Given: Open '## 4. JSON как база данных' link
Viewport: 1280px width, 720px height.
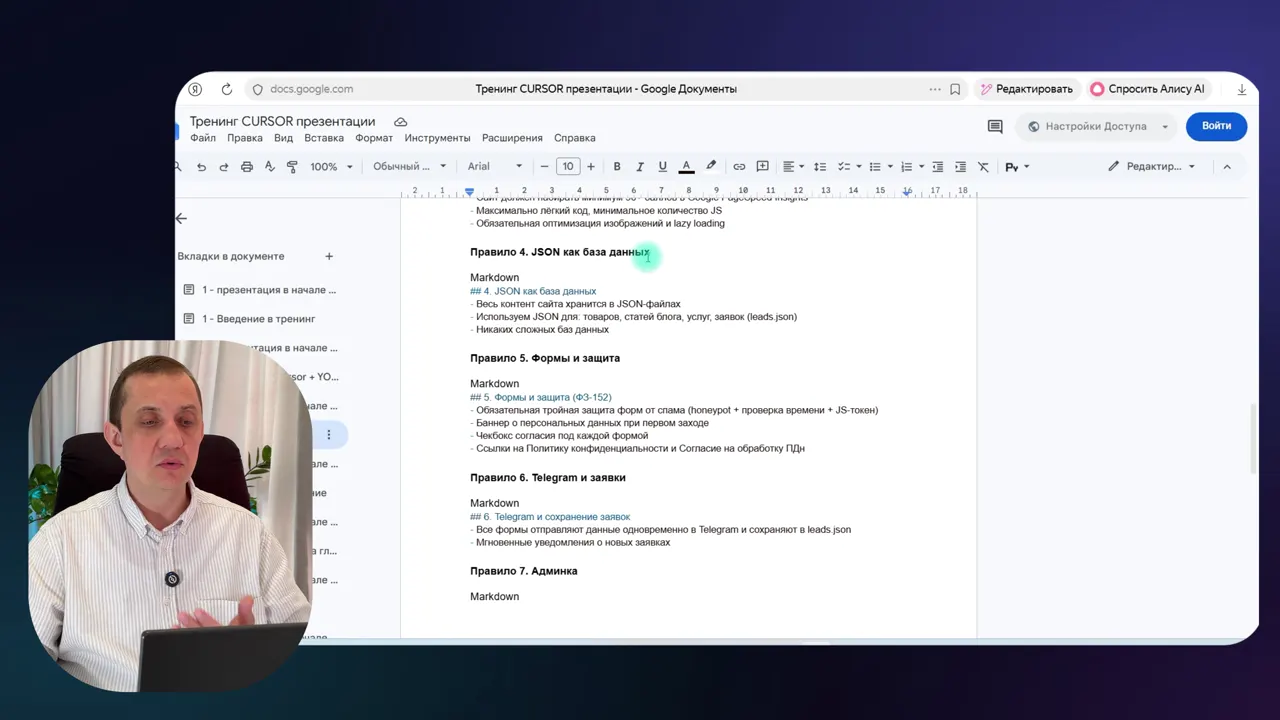Looking at the screenshot, I should (x=533, y=291).
